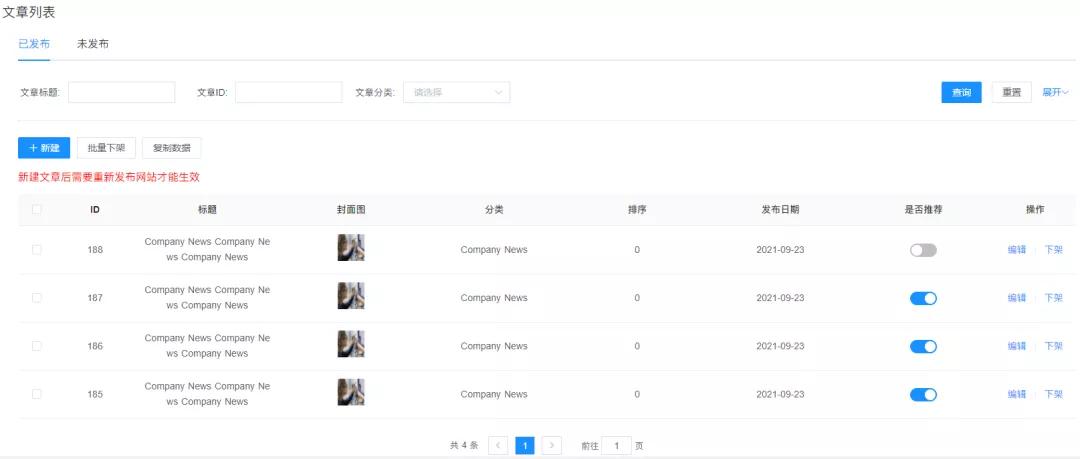Click 编辑 for article 187
This screenshot has height=459, width=1080.
tap(1017, 298)
